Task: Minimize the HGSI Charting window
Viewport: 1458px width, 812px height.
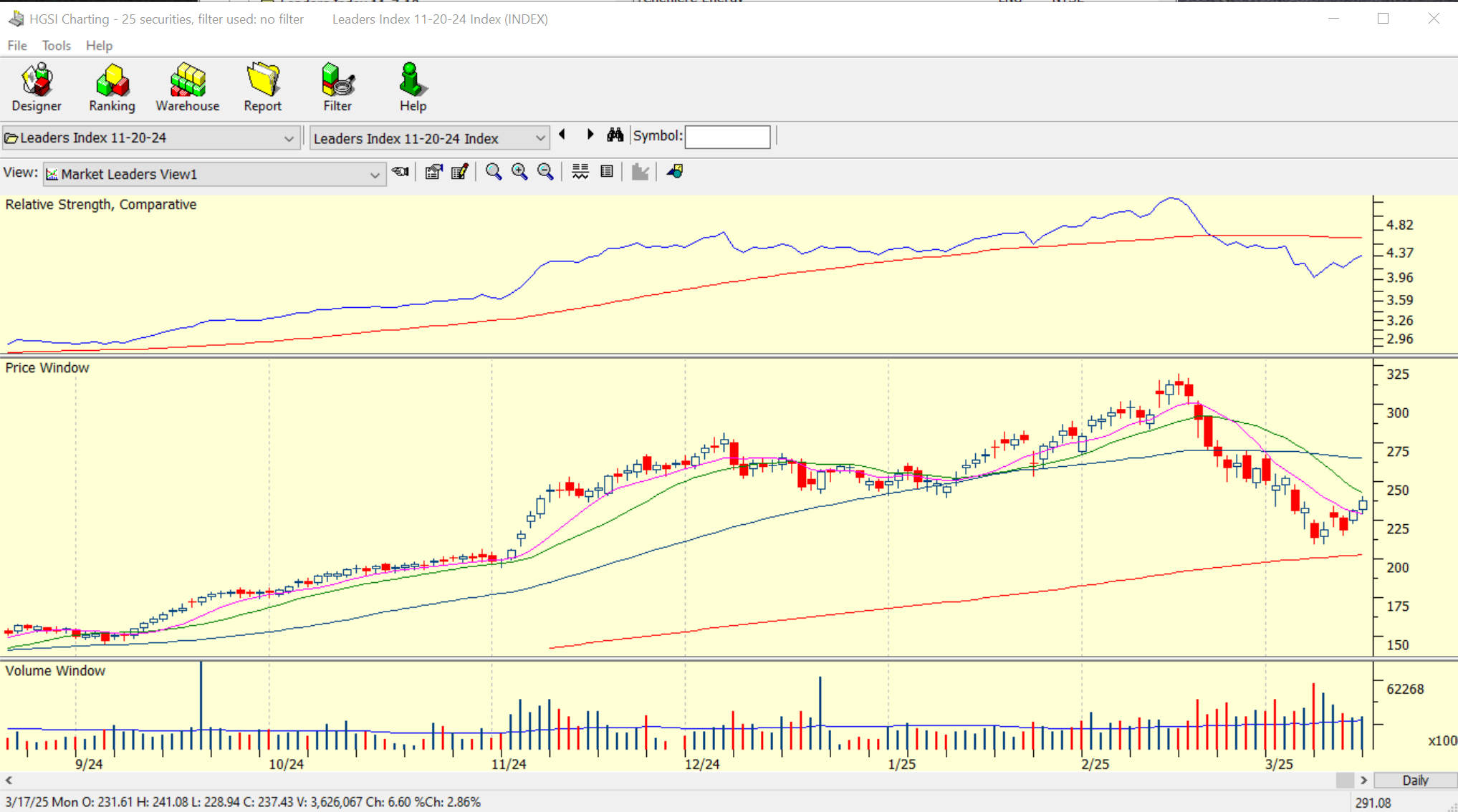Action: (1333, 19)
